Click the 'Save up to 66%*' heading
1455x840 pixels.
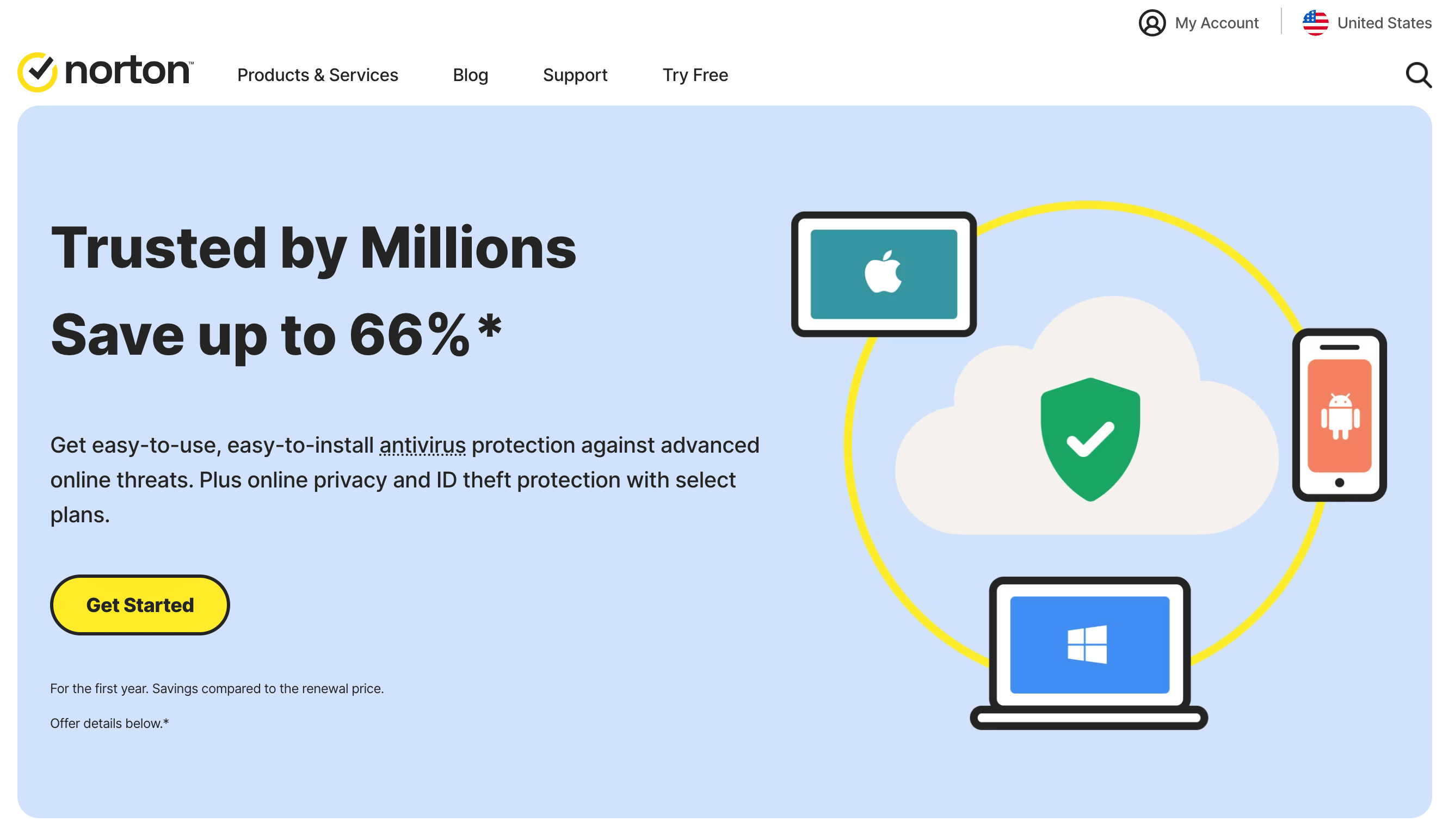point(276,336)
